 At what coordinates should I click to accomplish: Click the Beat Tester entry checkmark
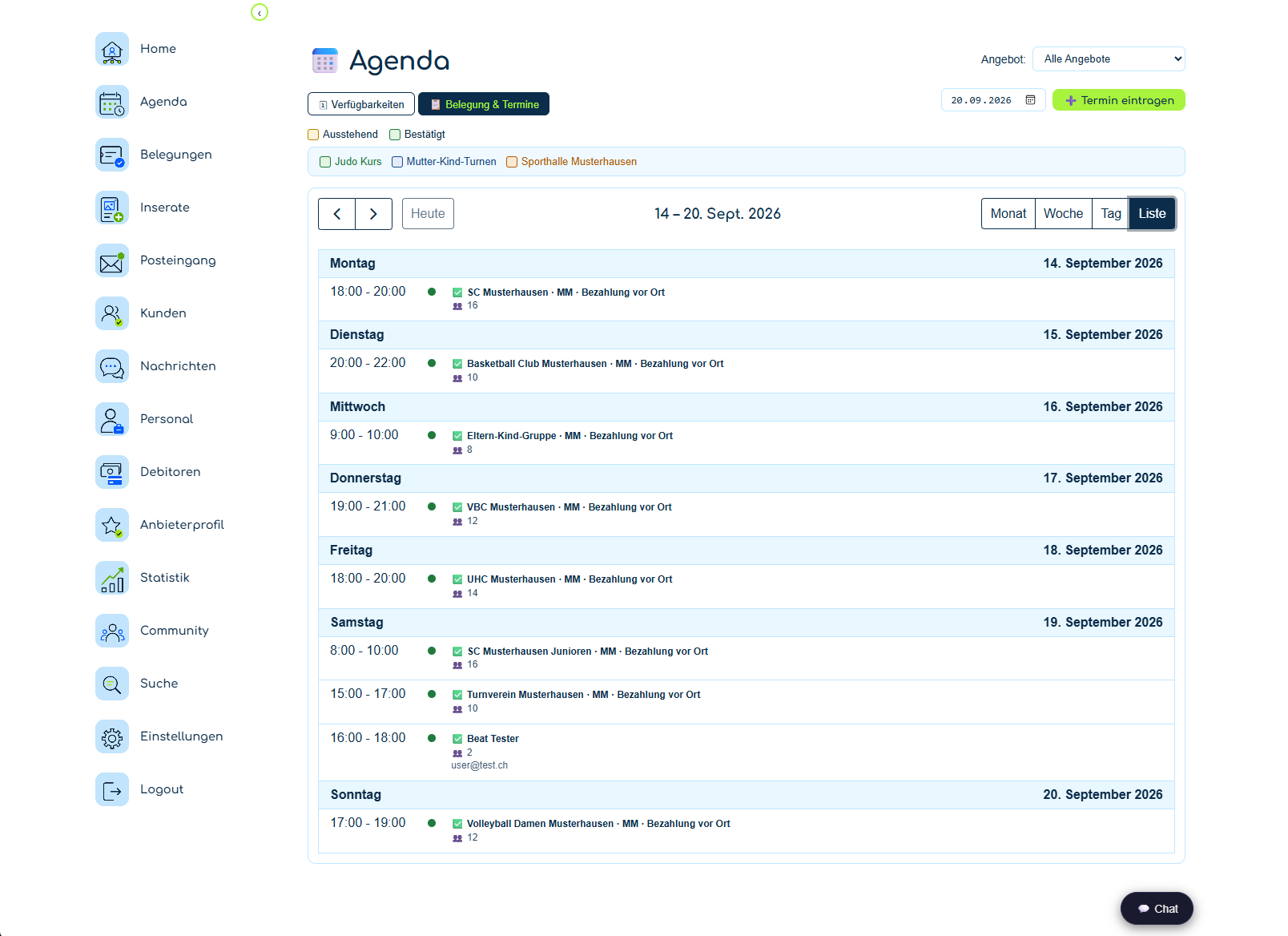(457, 739)
